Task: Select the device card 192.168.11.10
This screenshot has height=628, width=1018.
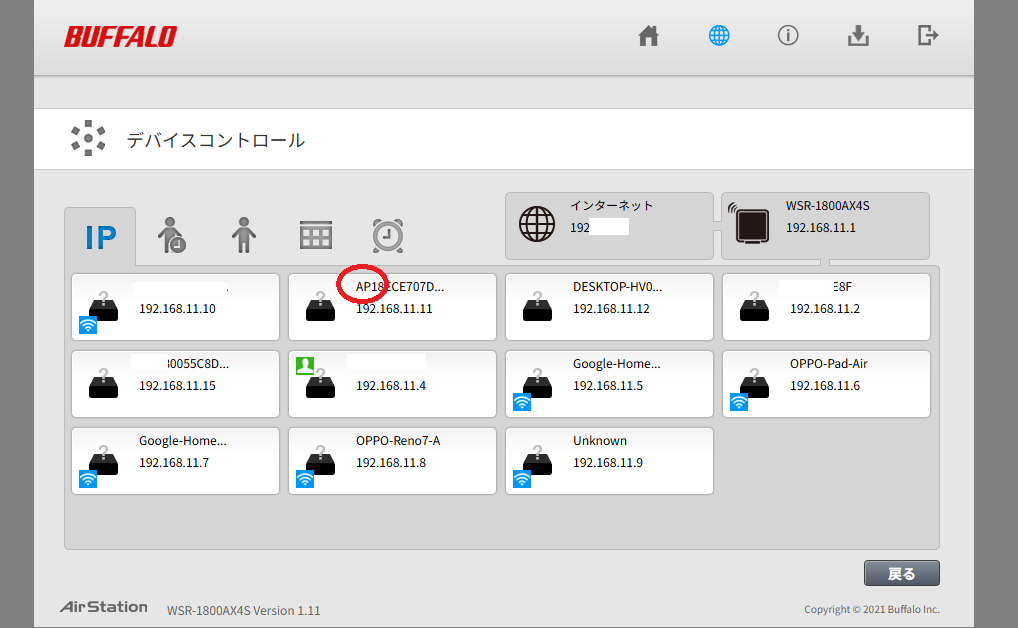Action: pos(175,307)
